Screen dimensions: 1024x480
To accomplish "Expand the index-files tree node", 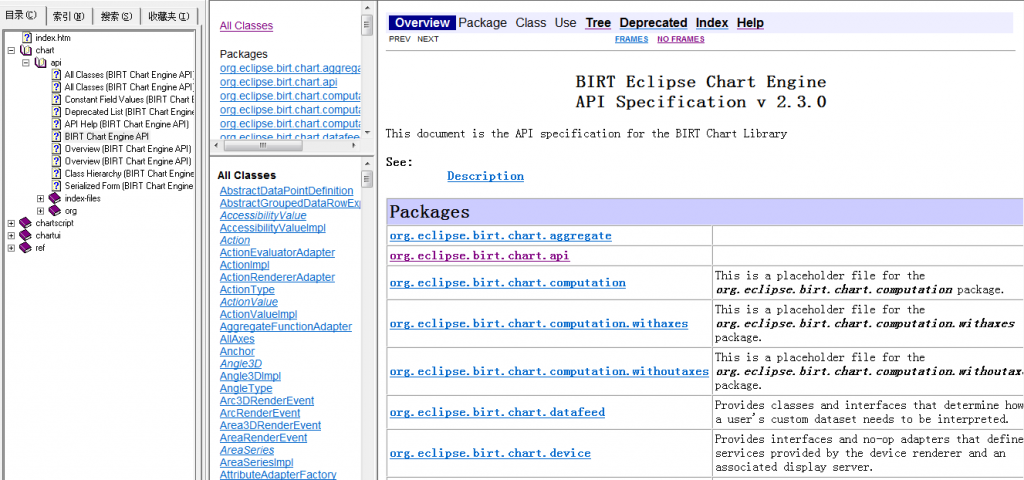I will coord(40,199).
